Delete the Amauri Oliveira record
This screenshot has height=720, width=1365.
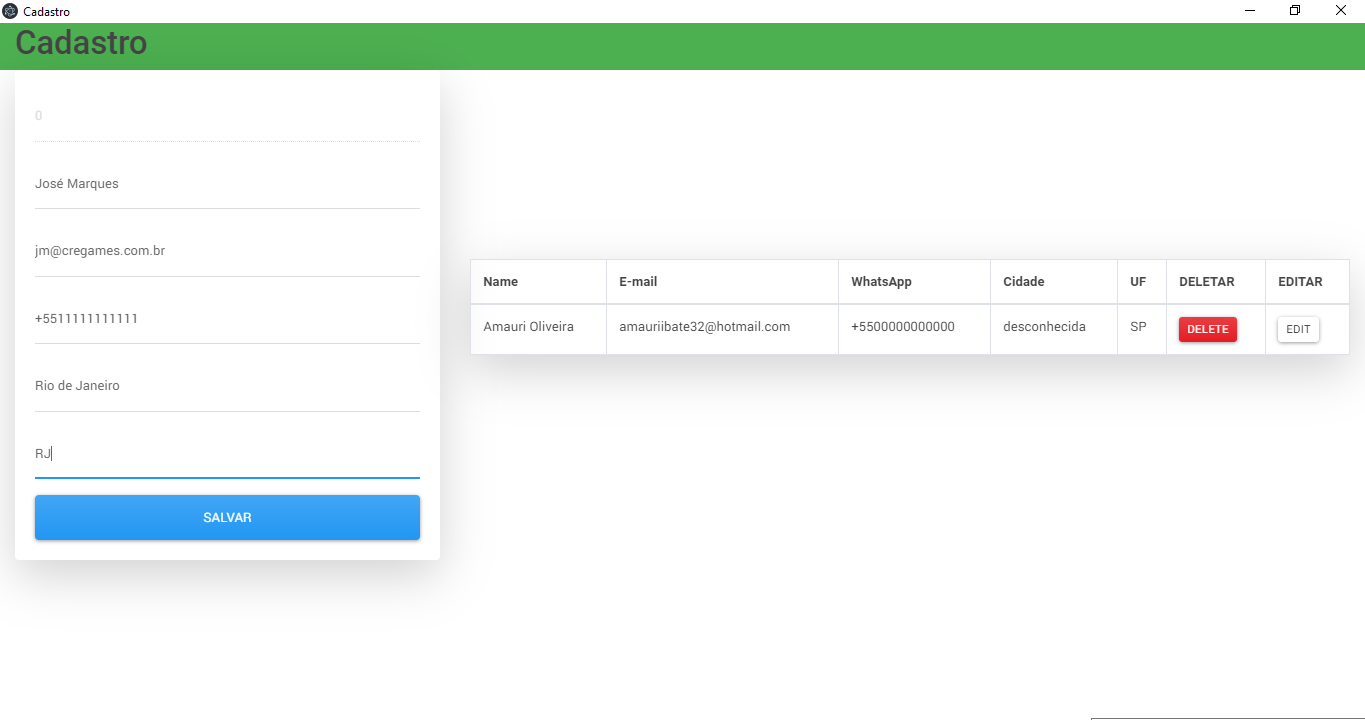coord(1207,329)
